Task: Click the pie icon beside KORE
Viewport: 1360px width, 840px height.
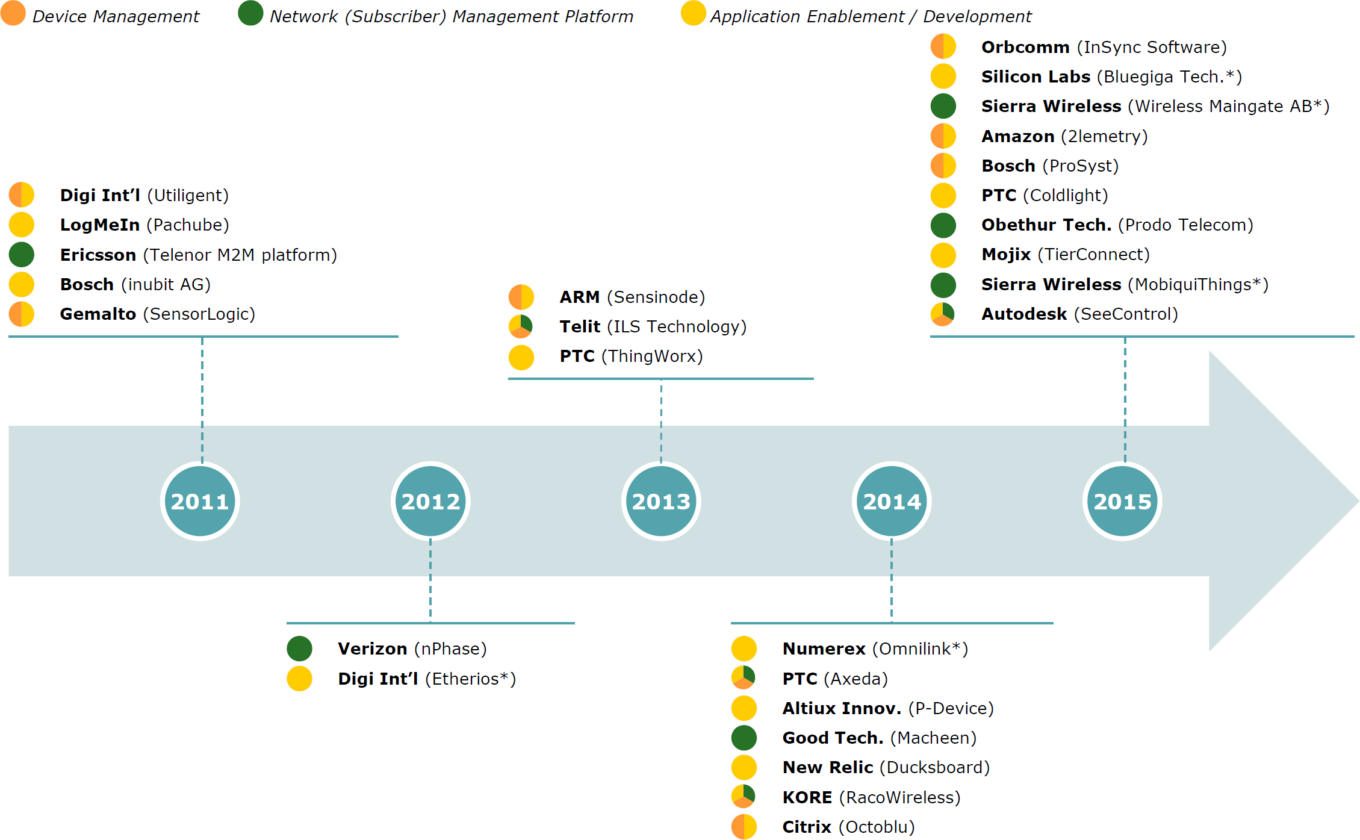Action: tap(743, 797)
